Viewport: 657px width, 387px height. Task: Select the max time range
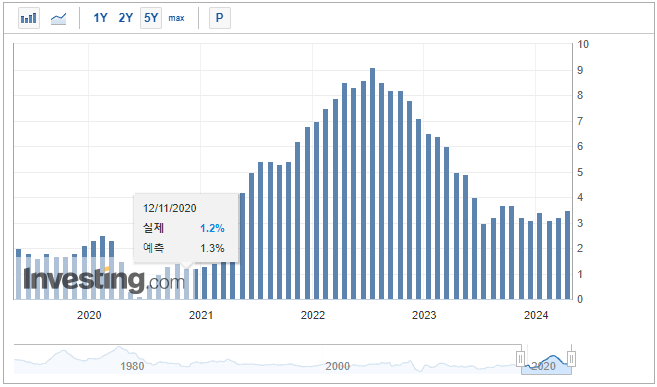click(176, 18)
